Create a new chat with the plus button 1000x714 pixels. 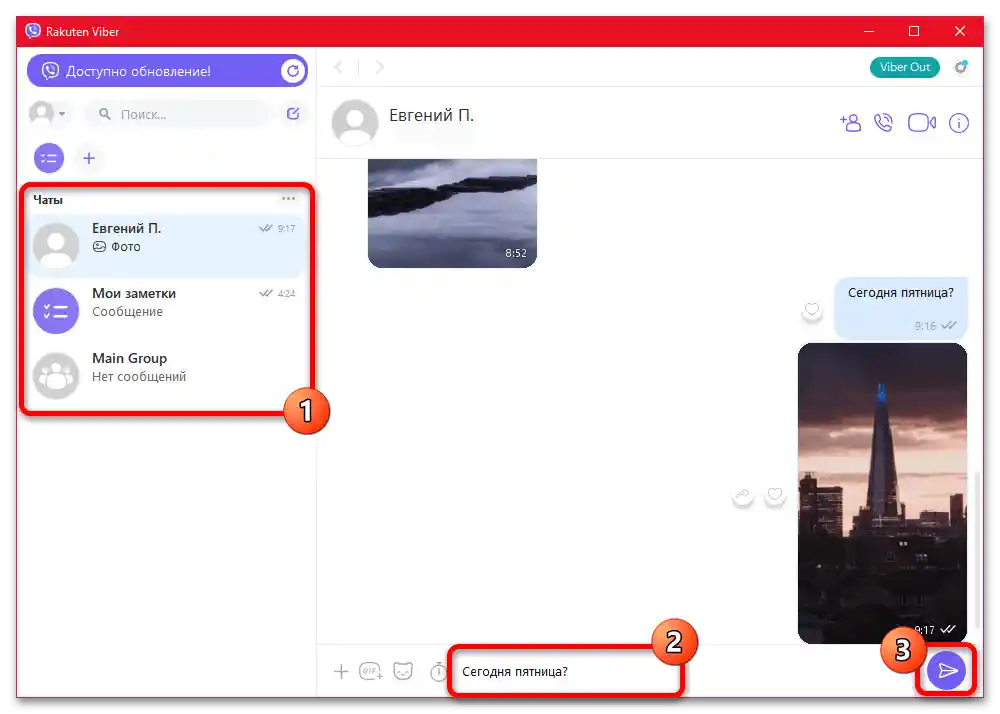click(89, 158)
